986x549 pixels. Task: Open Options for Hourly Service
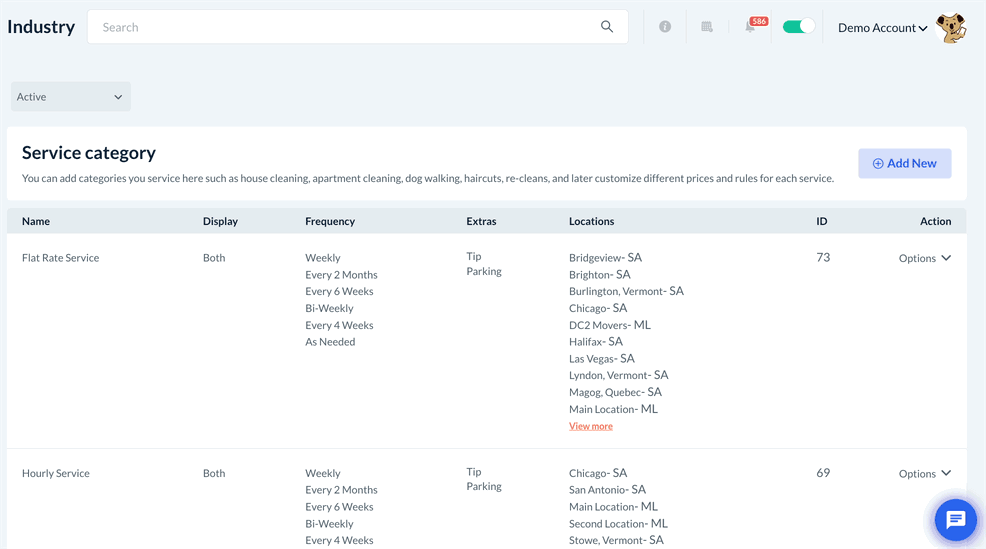point(924,474)
